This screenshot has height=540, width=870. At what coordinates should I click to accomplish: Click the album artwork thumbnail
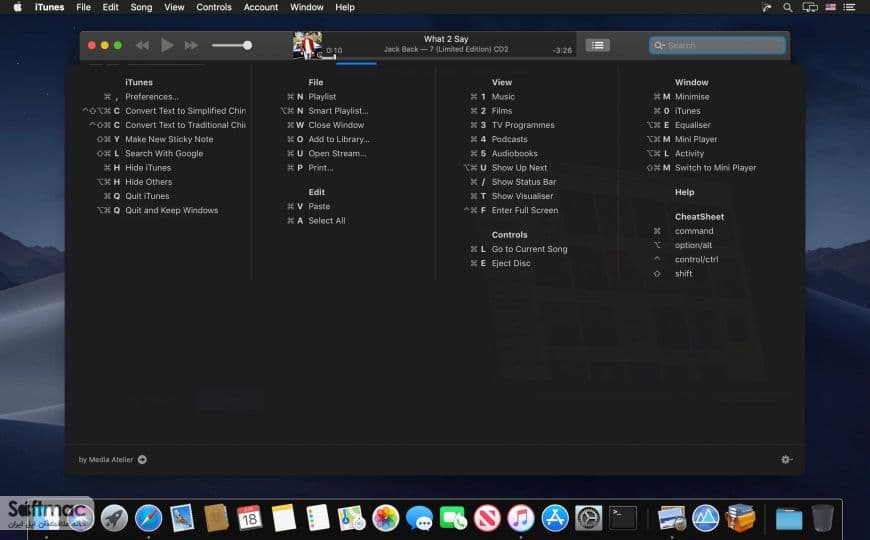[x=307, y=46]
